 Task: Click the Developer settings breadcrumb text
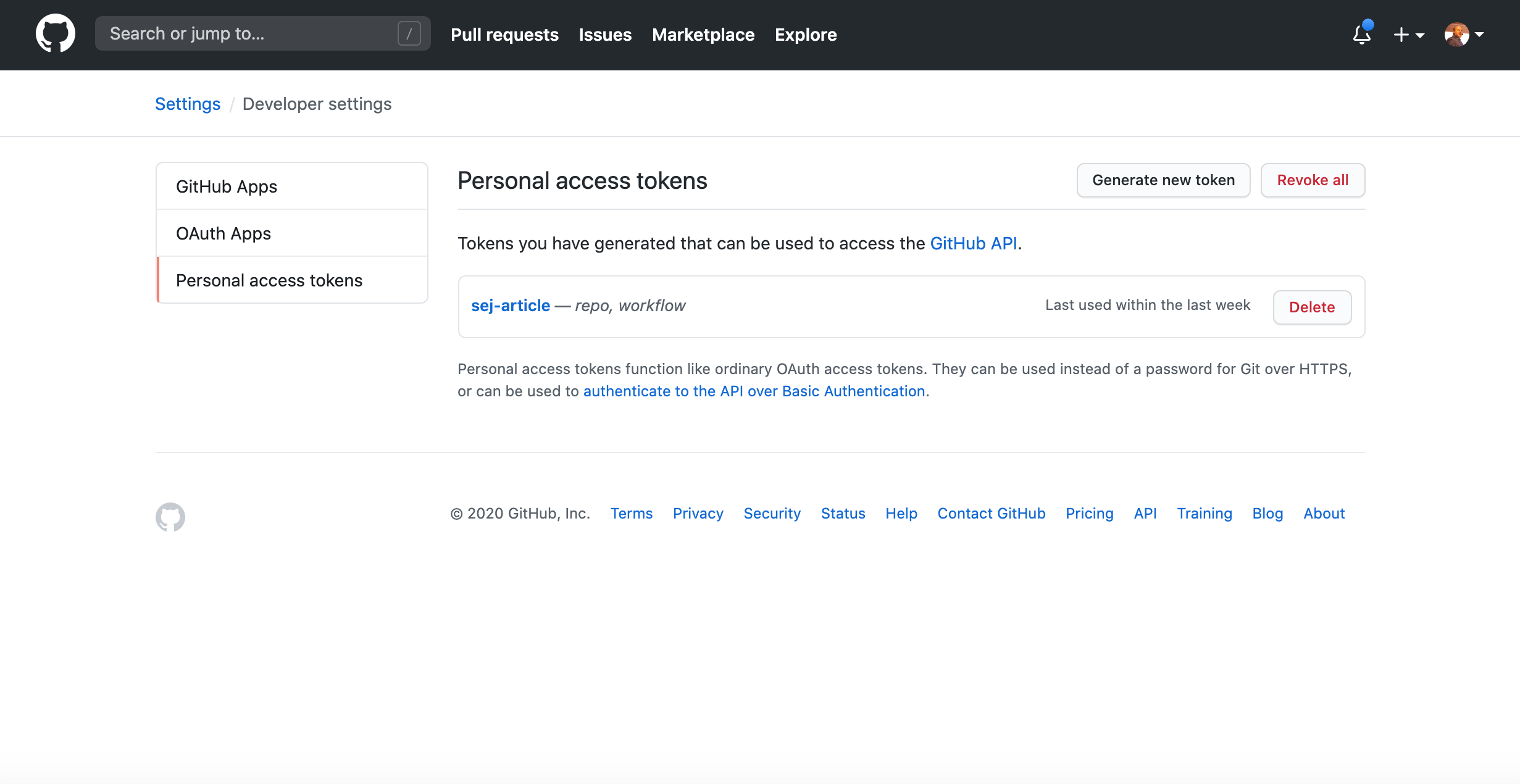[x=317, y=104]
